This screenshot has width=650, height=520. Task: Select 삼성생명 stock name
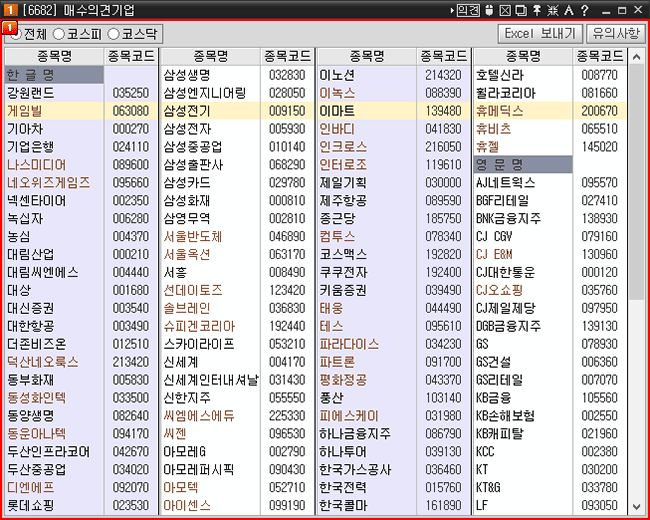coord(187,75)
